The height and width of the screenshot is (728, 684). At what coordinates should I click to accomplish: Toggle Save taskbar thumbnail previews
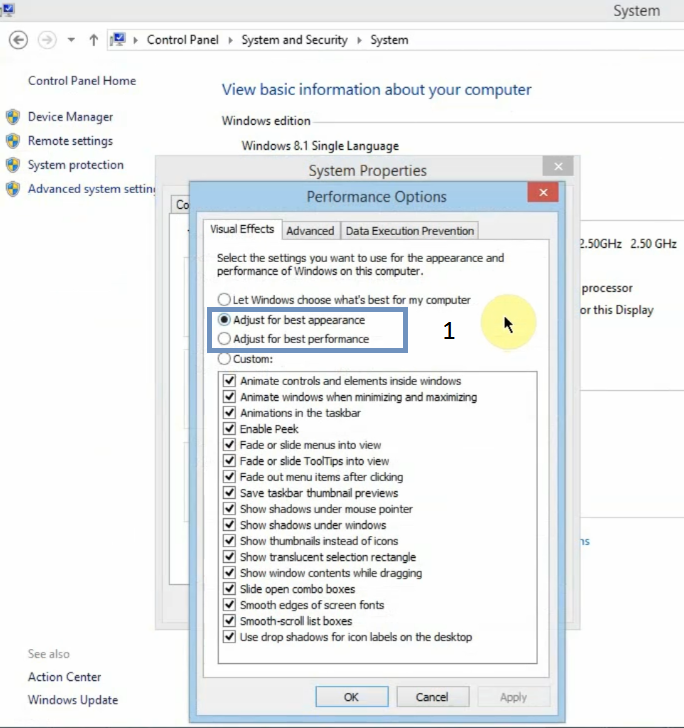[x=229, y=493]
